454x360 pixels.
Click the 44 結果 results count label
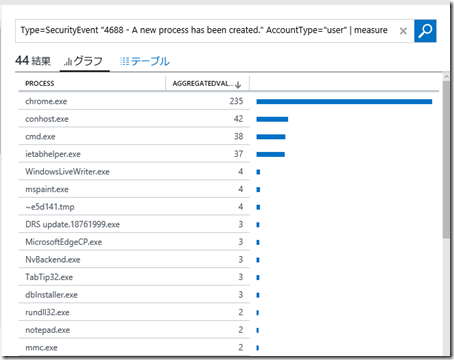pyautogui.click(x=33, y=61)
